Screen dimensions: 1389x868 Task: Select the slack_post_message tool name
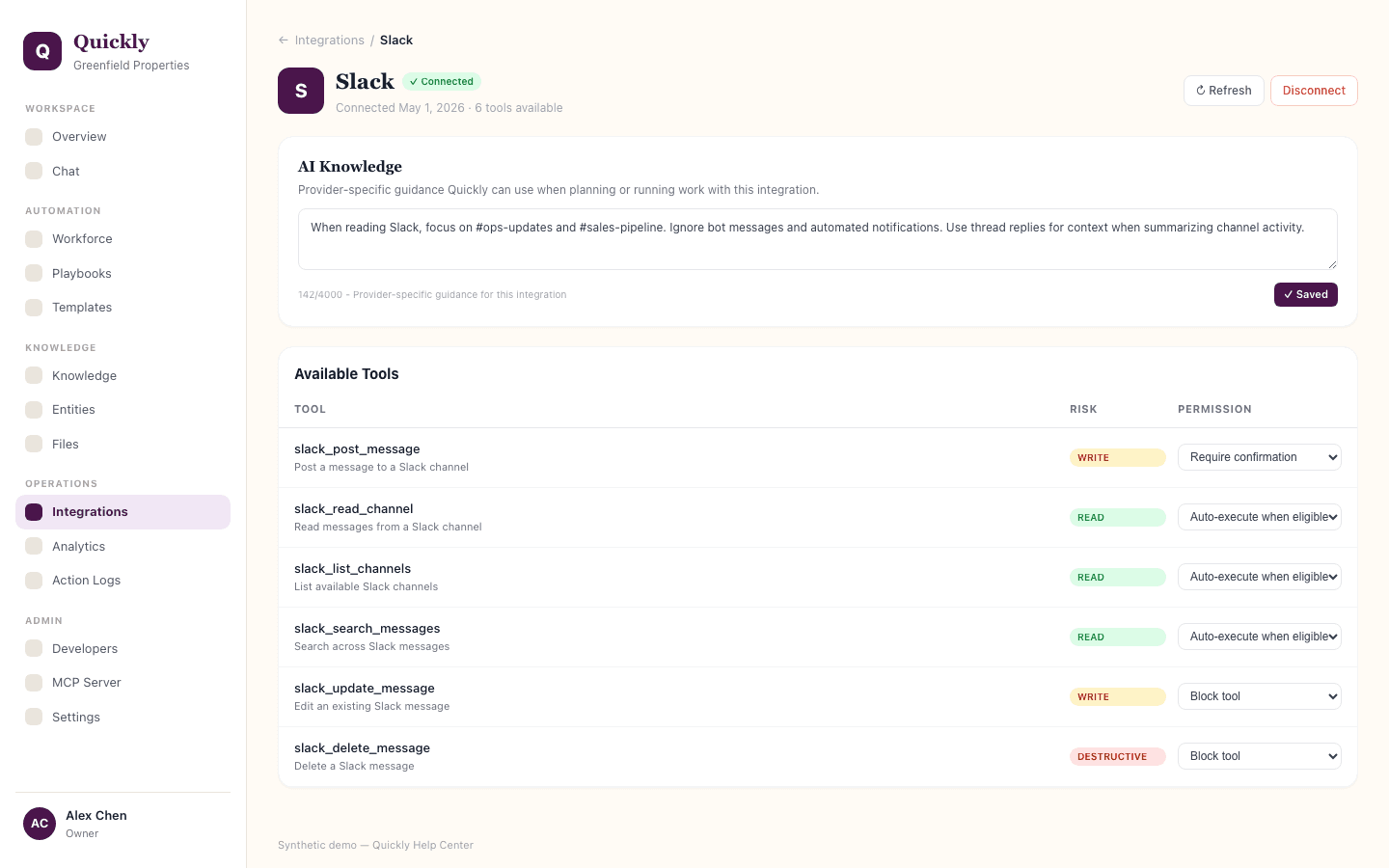(x=357, y=449)
